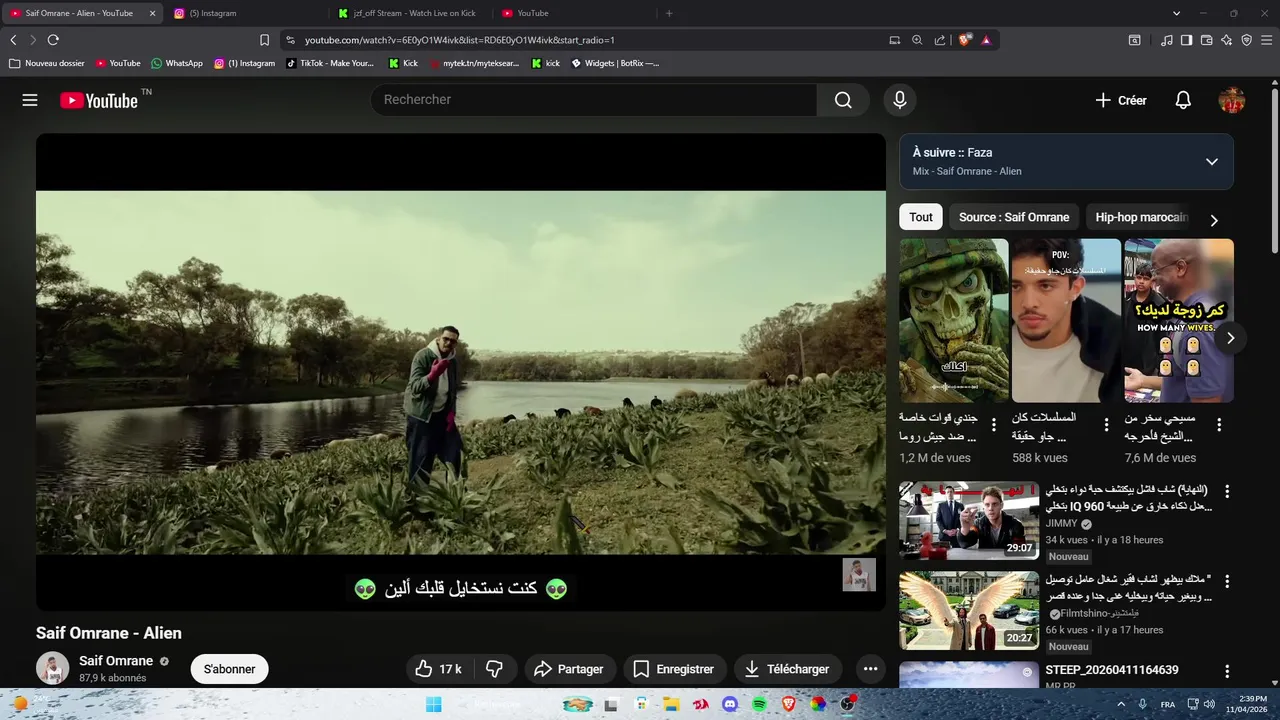The height and width of the screenshot is (720, 1280).
Task: Open the Saif Omrane channel avatar
Action: coord(52,668)
